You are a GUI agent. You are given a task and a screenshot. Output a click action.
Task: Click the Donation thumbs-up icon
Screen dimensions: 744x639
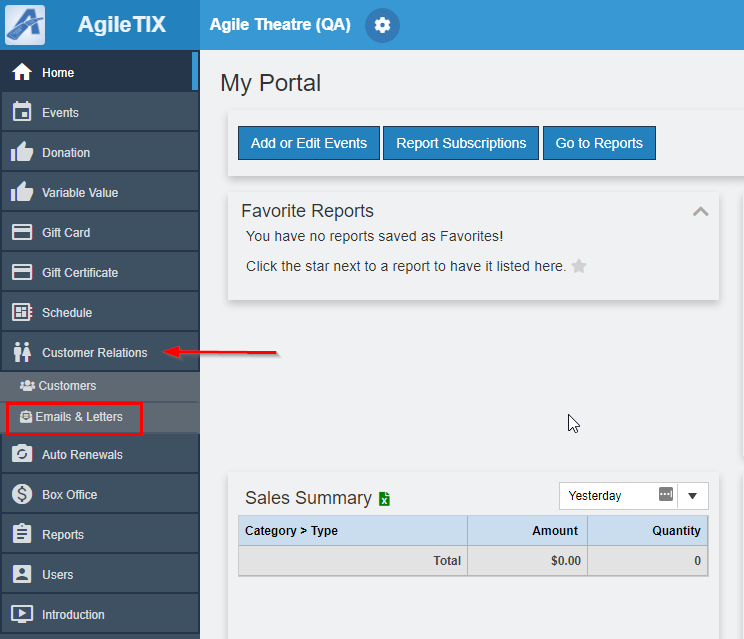pos(22,152)
